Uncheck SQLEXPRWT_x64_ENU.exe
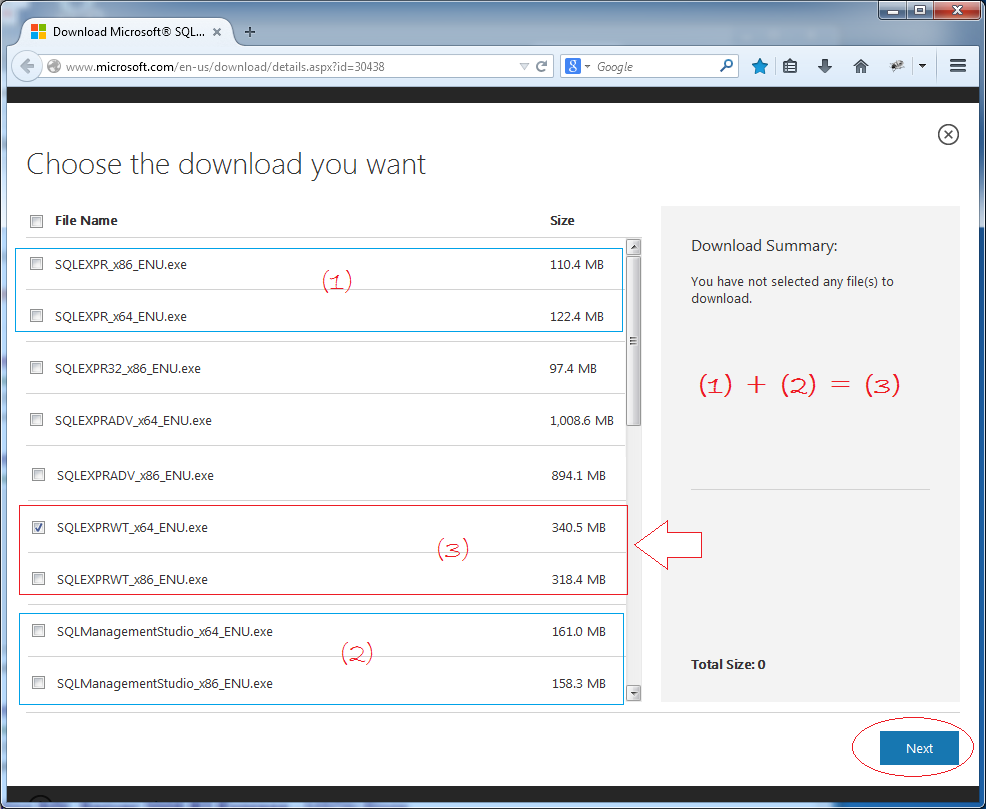The height and width of the screenshot is (810, 986). pyautogui.click(x=38, y=527)
